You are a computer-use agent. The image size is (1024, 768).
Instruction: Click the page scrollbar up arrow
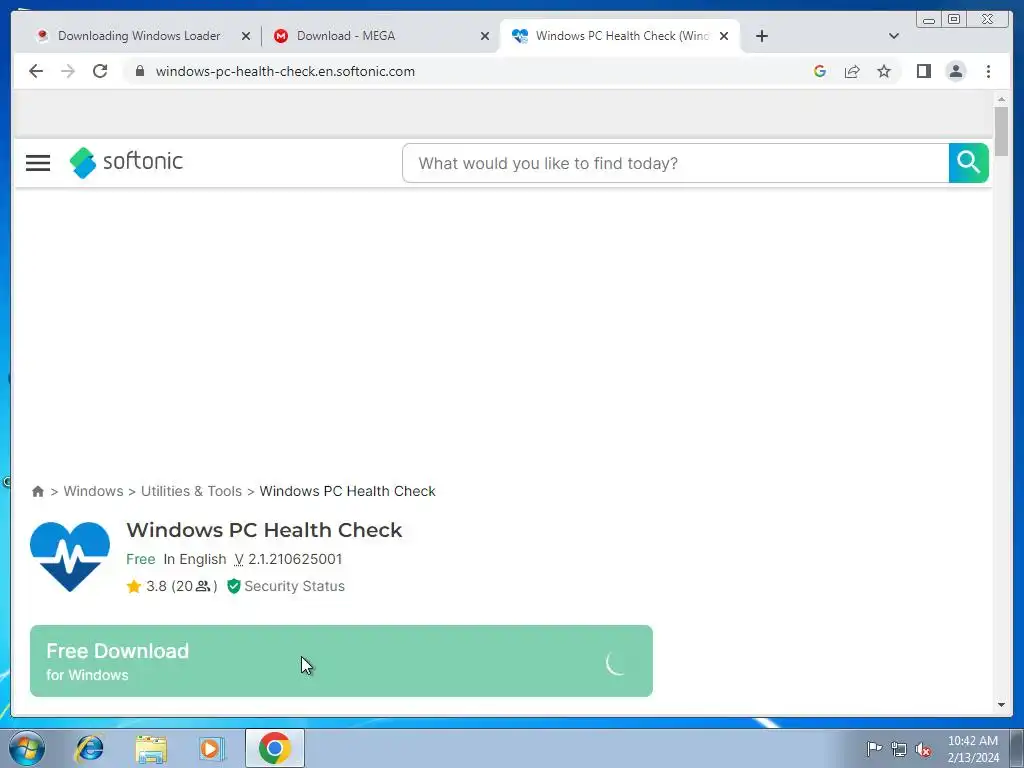(1001, 99)
